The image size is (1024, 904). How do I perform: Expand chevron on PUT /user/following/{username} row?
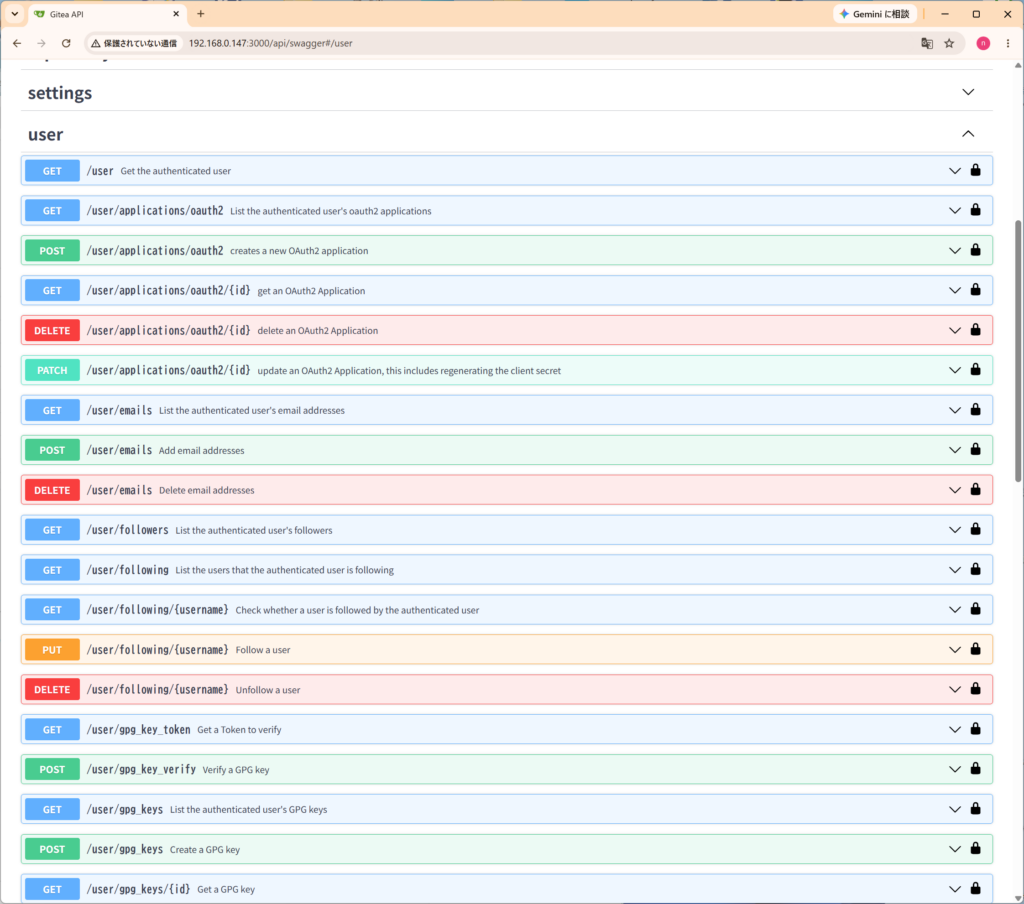[x=955, y=650]
